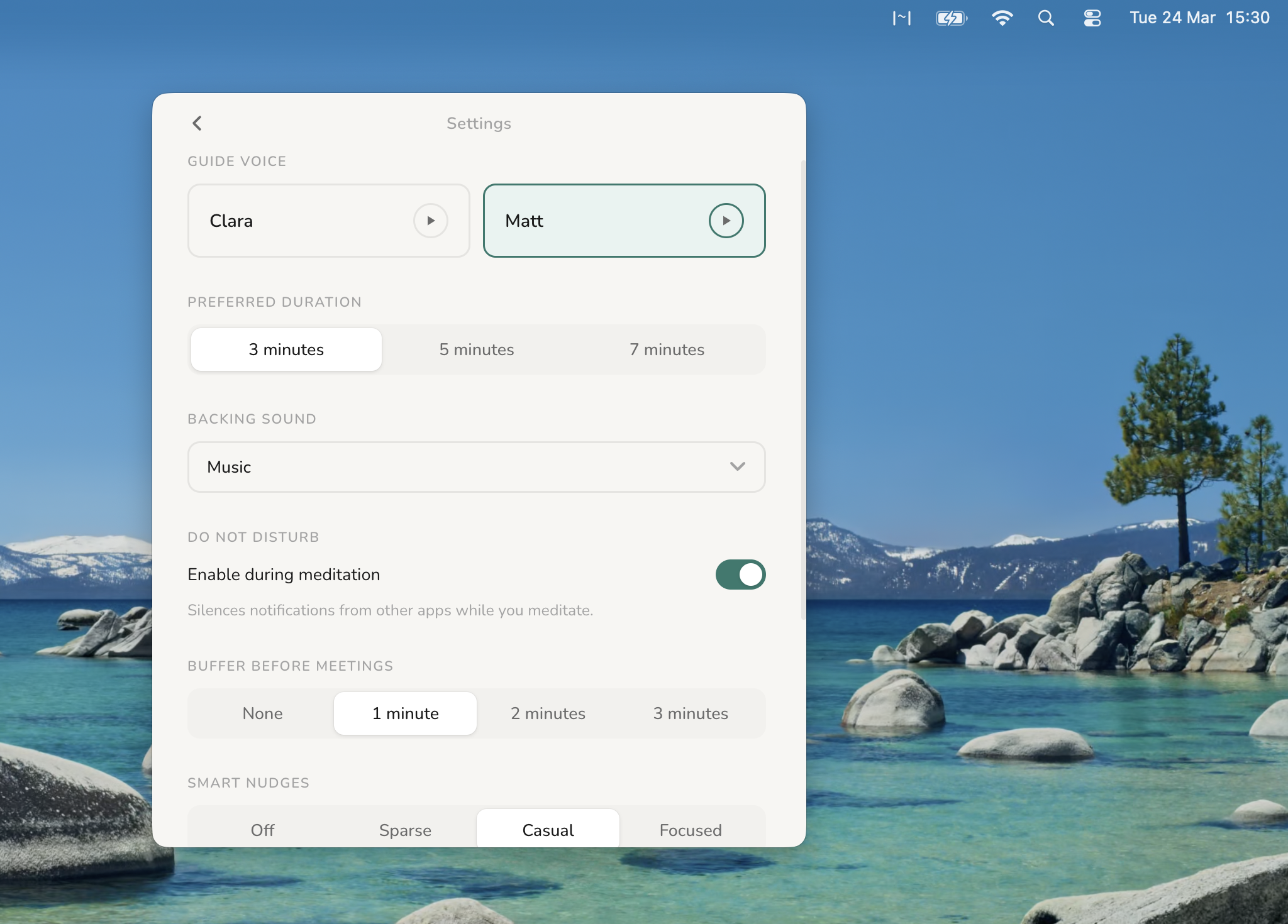
Task: Play Clara voice preview
Action: pyautogui.click(x=430, y=221)
